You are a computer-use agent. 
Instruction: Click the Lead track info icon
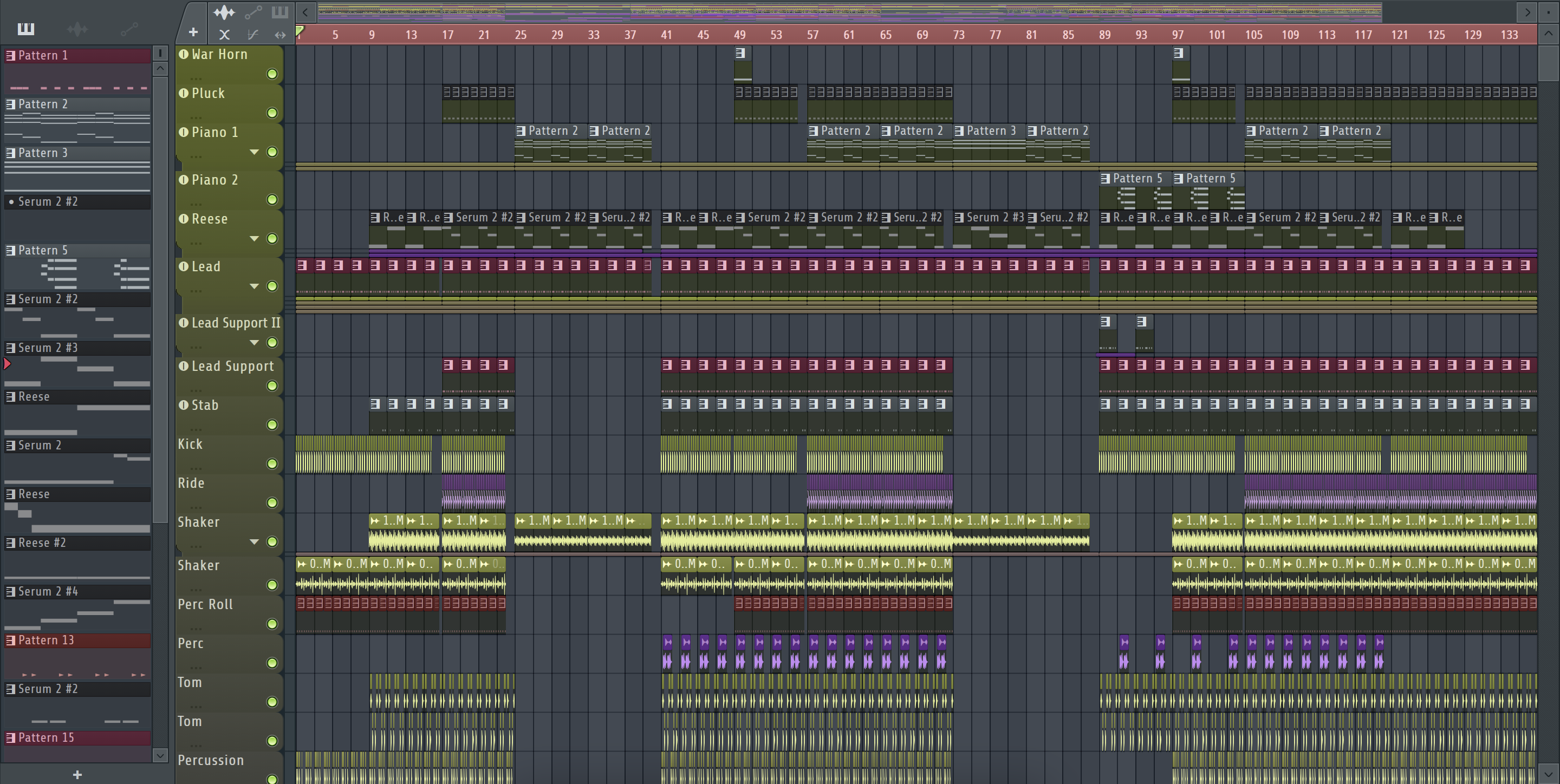(184, 266)
